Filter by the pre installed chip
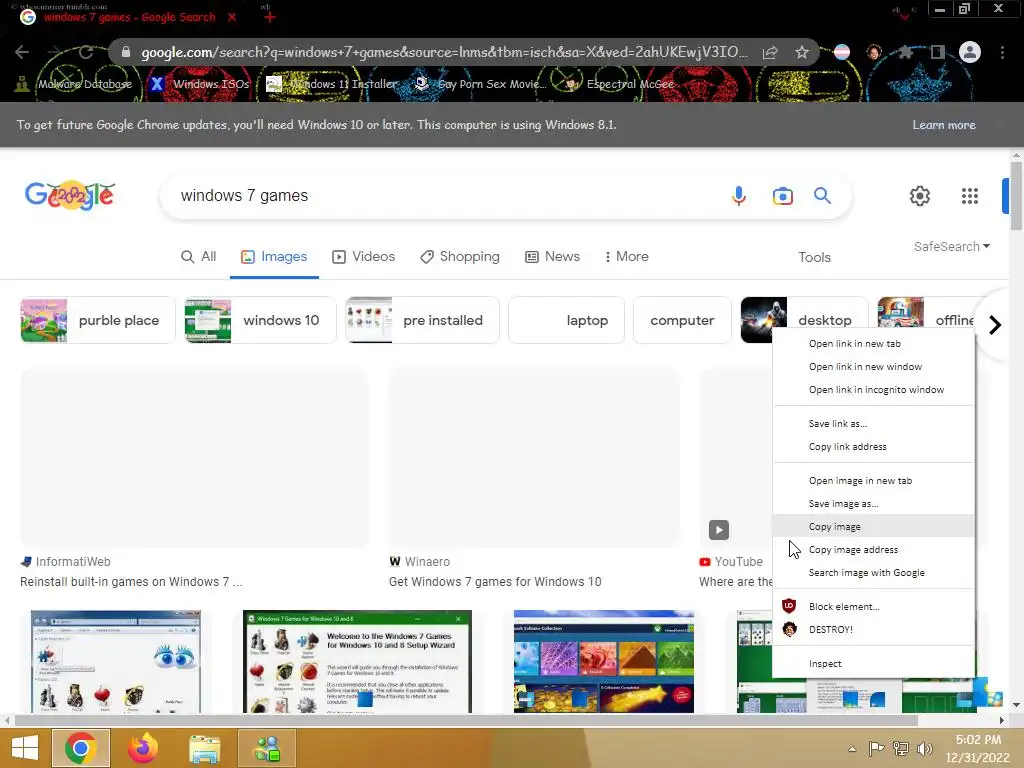The image size is (1024, 768). click(423, 320)
